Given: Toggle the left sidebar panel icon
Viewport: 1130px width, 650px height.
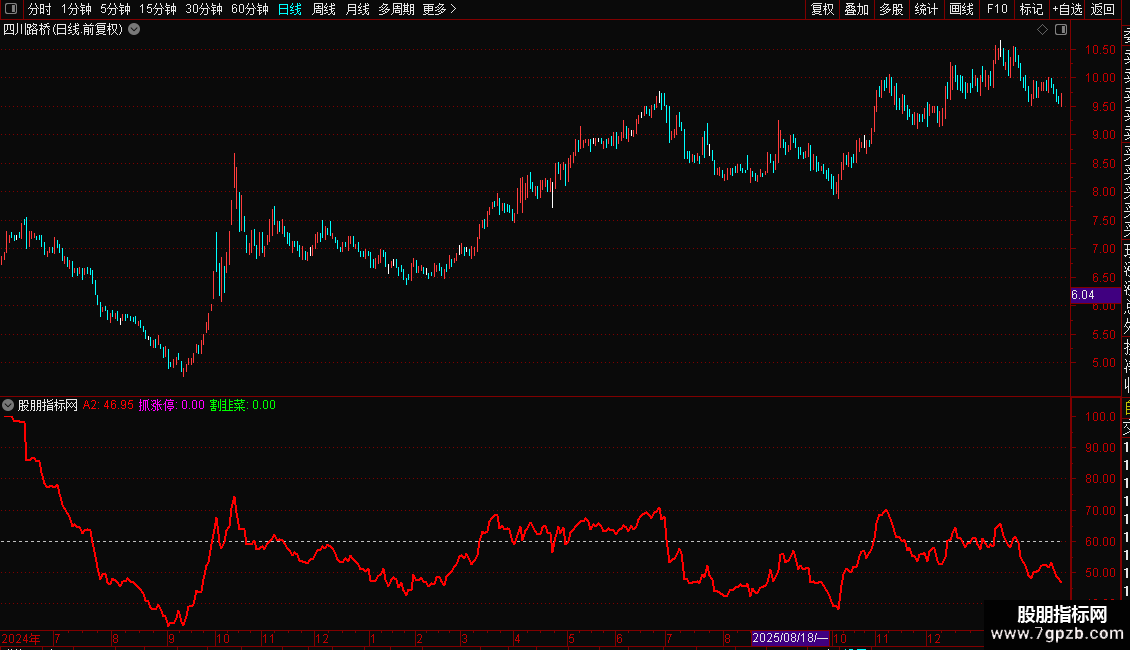Looking at the screenshot, I should [11, 9].
